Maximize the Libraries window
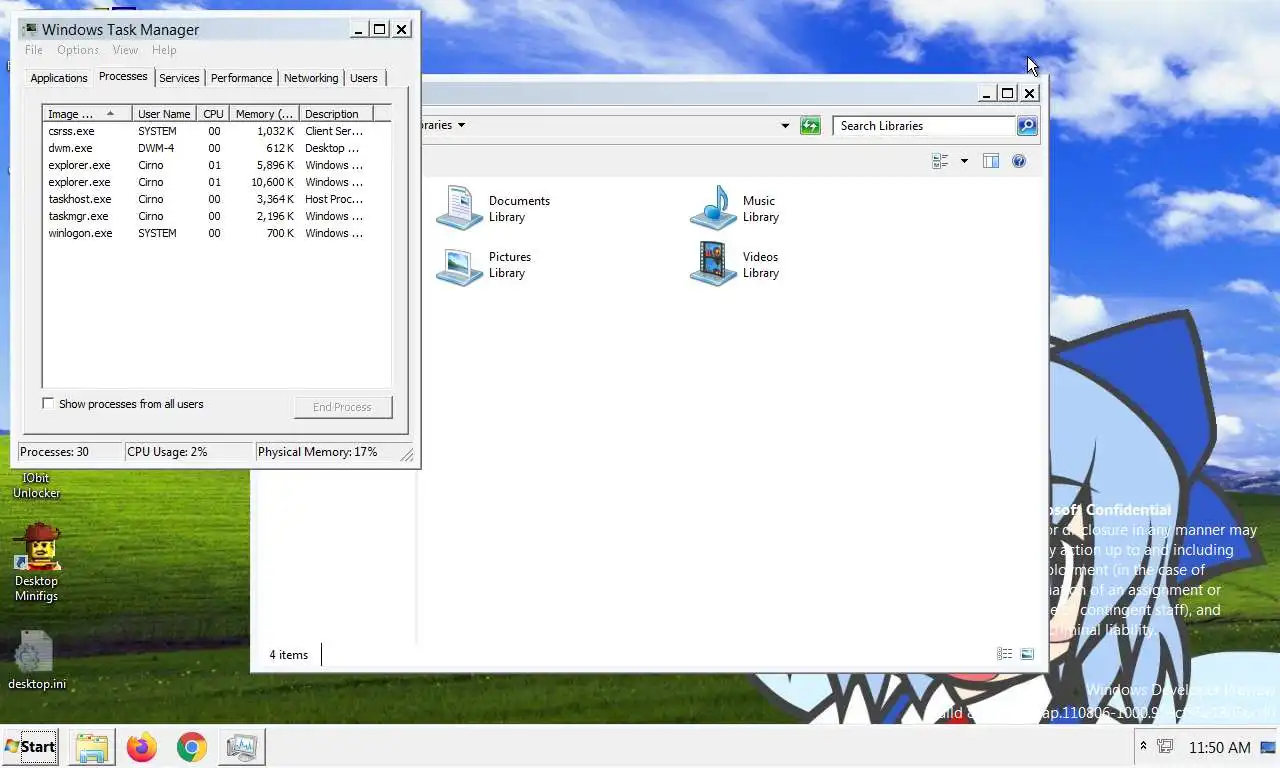The height and width of the screenshot is (768, 1280). pos(1008,93)
